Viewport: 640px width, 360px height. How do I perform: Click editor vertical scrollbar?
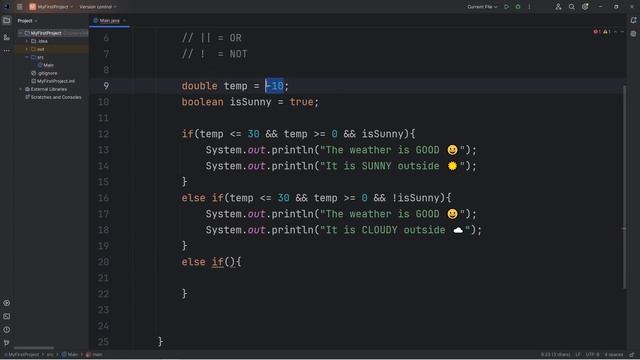coord(624,187)
